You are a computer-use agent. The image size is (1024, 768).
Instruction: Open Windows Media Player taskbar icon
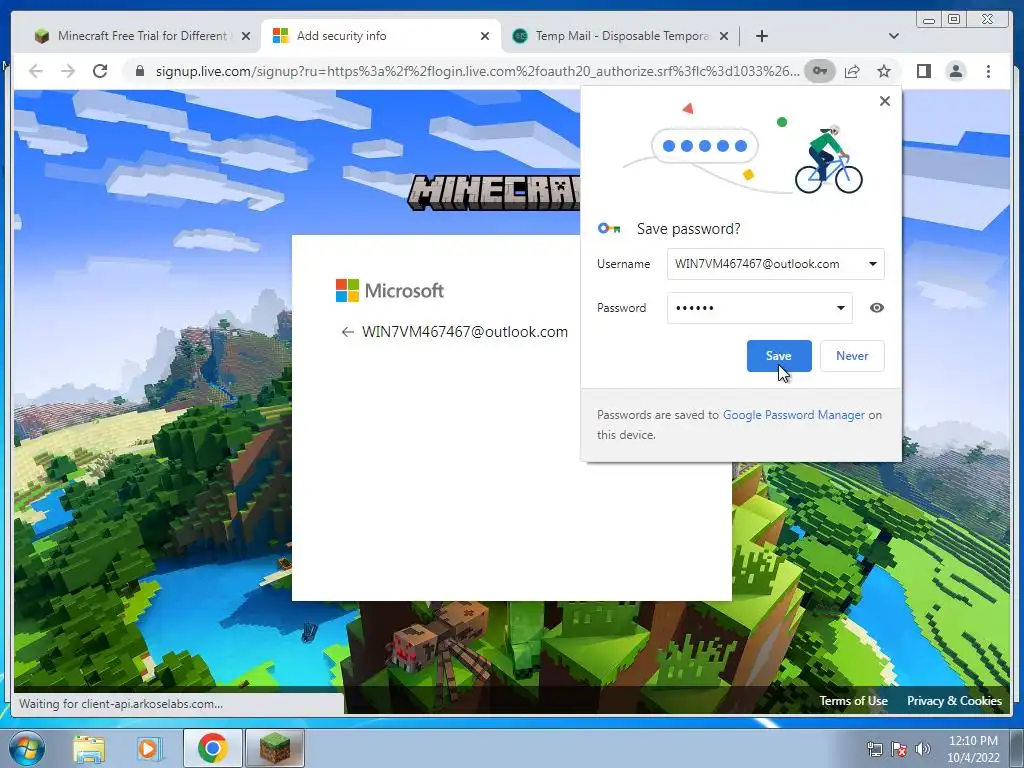pos(149,748)
